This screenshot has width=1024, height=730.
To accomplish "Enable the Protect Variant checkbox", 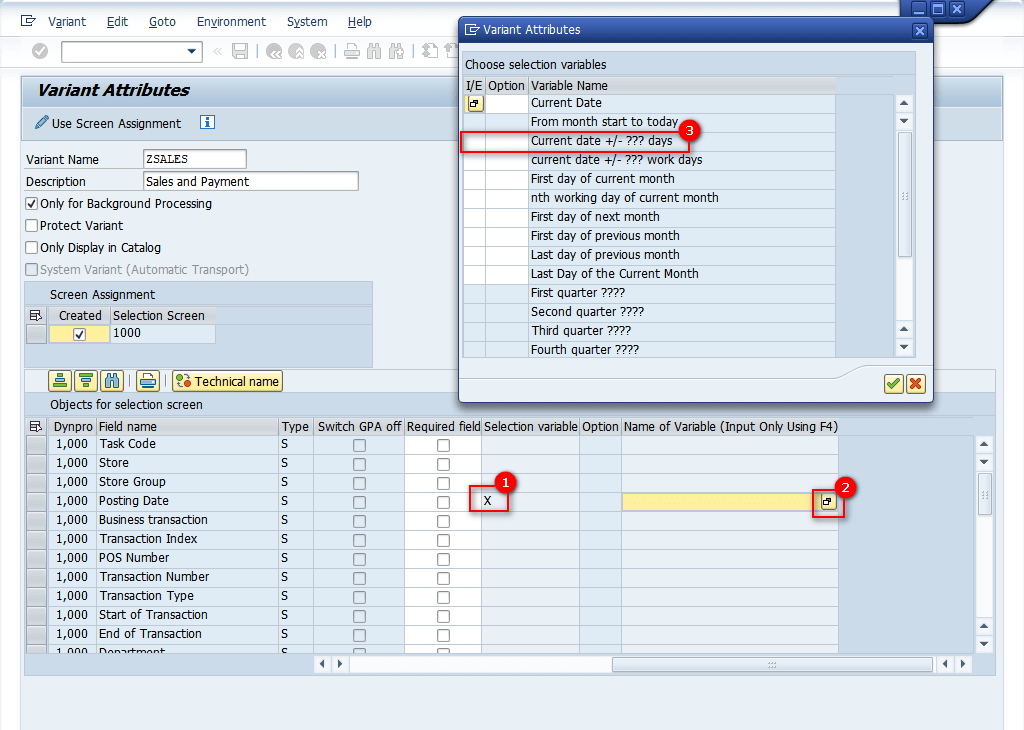I will [x=32, y=226].
